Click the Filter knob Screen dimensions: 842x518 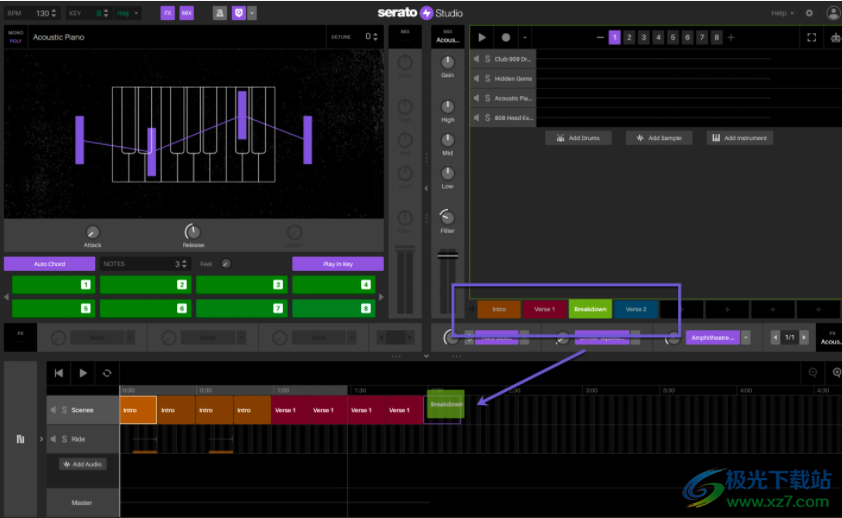pyautogui.click(x=447, y=217)
